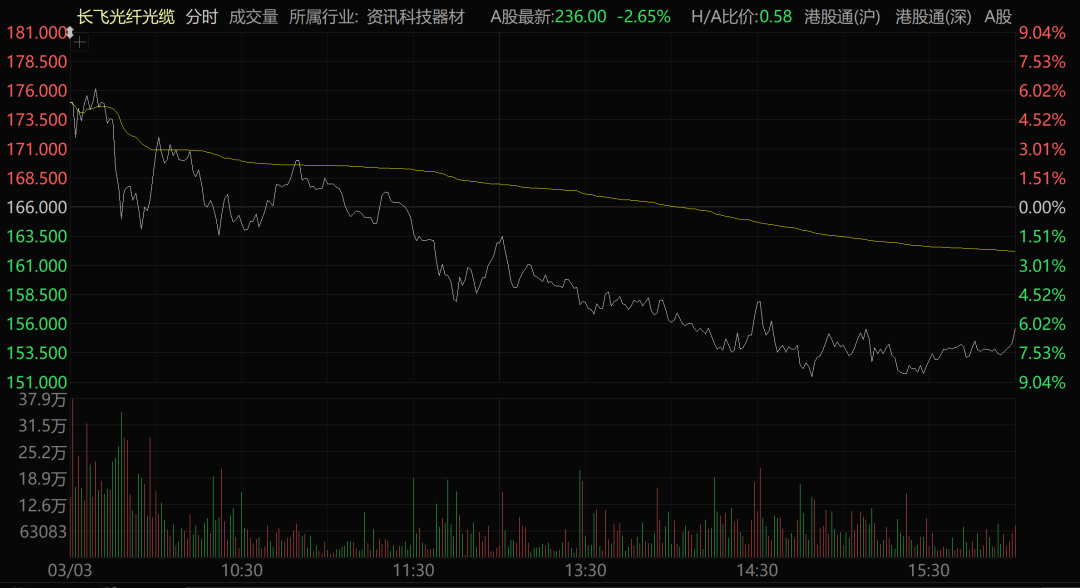
Task: Click the 11:30 time axis label
Action: click(413, 570)
